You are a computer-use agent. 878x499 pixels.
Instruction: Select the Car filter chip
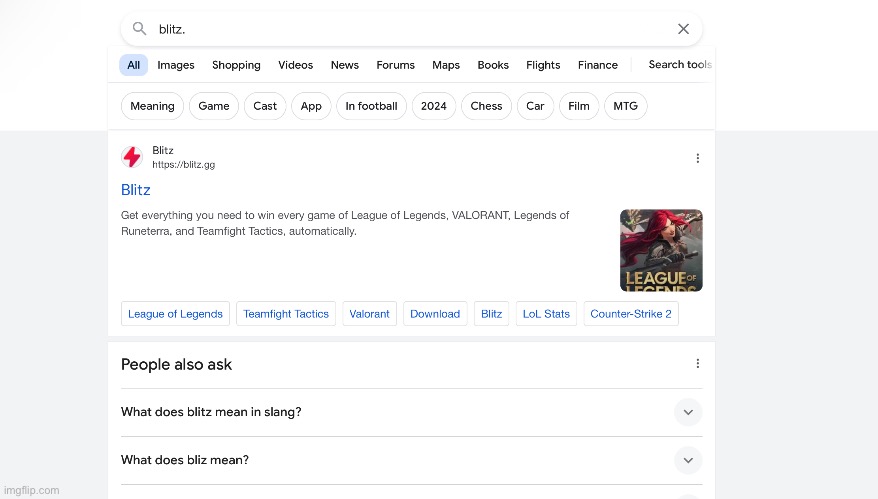[535, 106]
